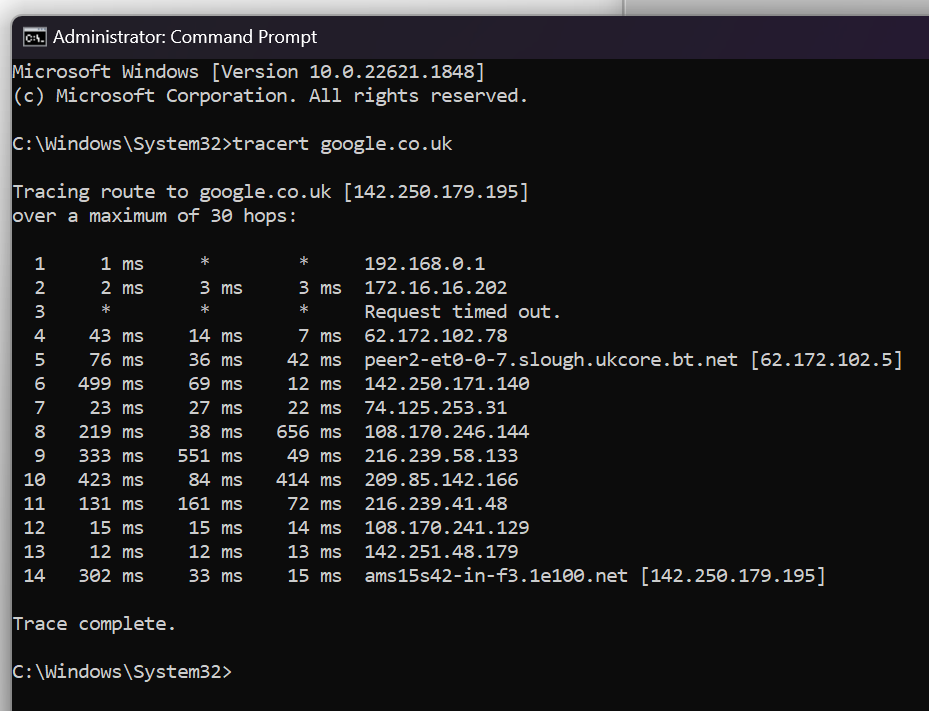Click IP address 62.172.102.78 at hop 4
929x711 pixels.
pos(435,336)
